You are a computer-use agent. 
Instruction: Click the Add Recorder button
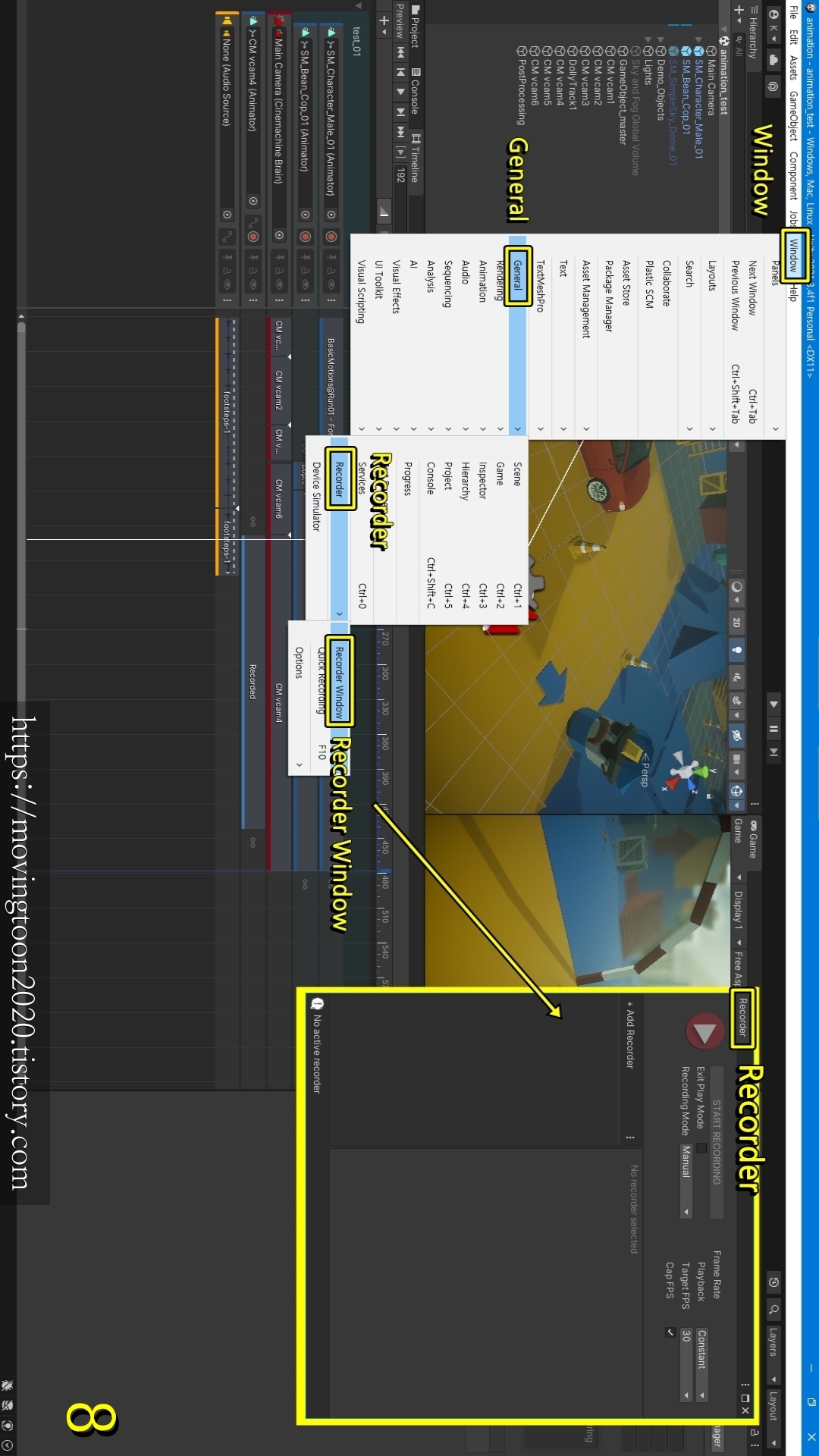[x=630, y=1034]
